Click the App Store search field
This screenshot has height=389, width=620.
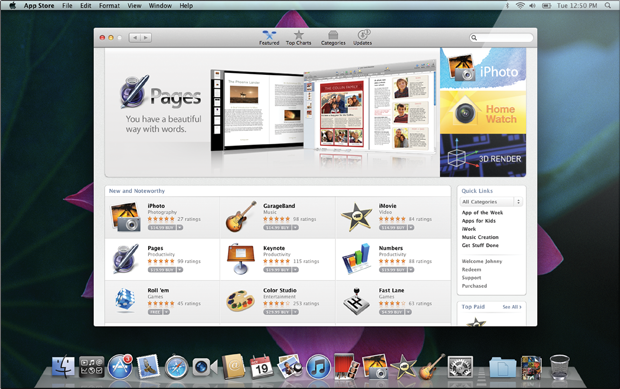(x=501, y=38)
